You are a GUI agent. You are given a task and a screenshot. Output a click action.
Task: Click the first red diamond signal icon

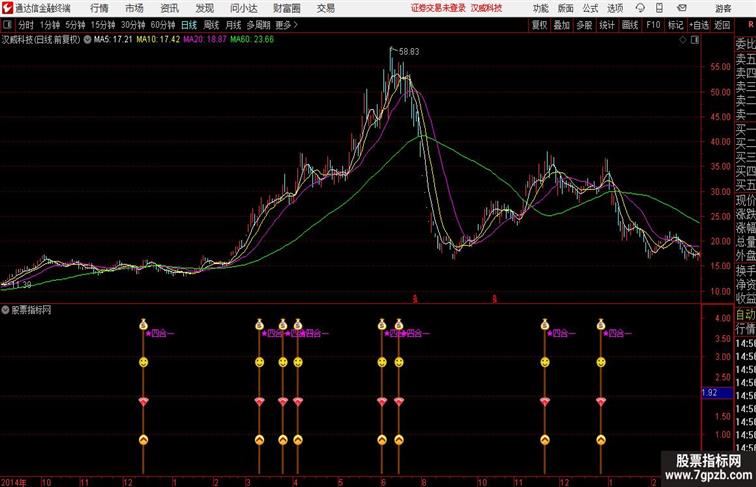point(143,401)
